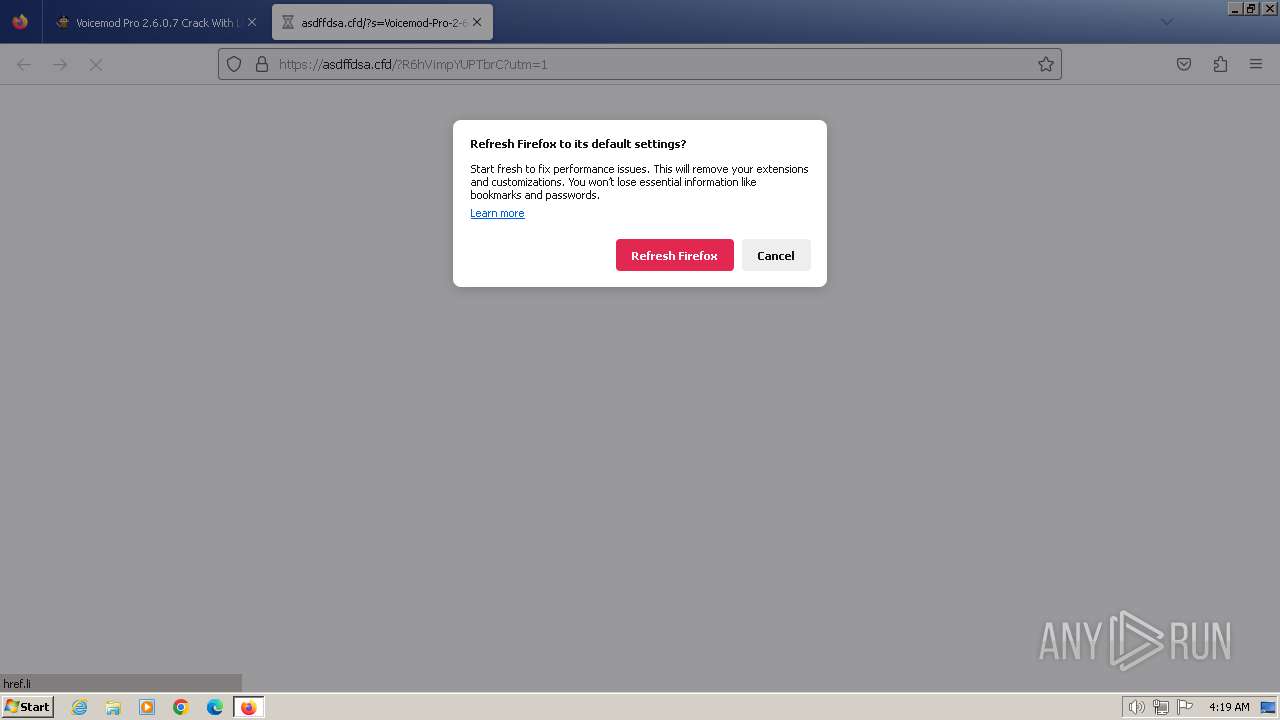The width and height of the screenshot is (1280, 720).
Task: Go forward one page
Action: coord(60,64)
